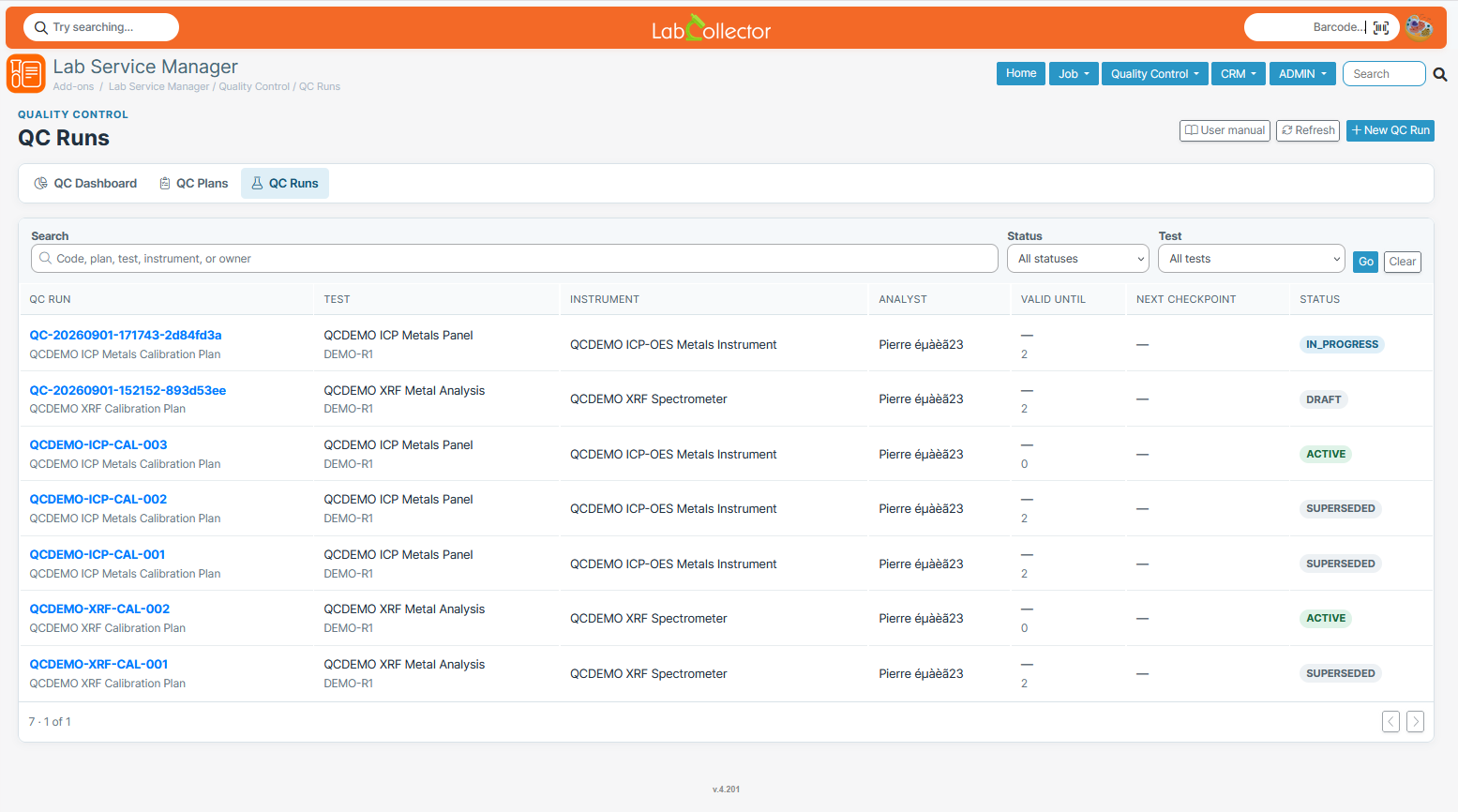Click the Go filter button
The image size is (1458, 812).
1366,262
